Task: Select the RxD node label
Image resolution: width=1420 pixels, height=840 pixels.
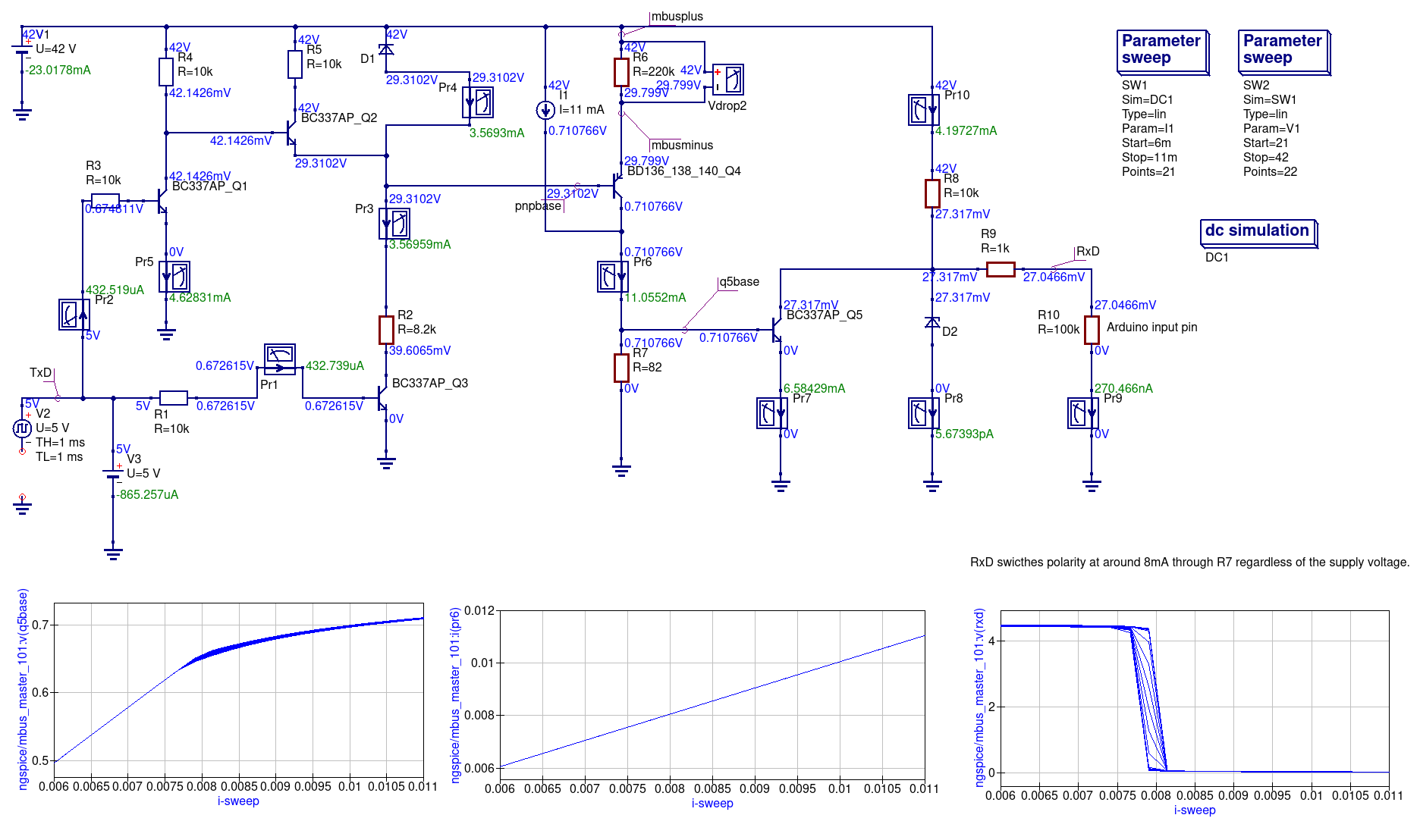Action: (1088, 252)
